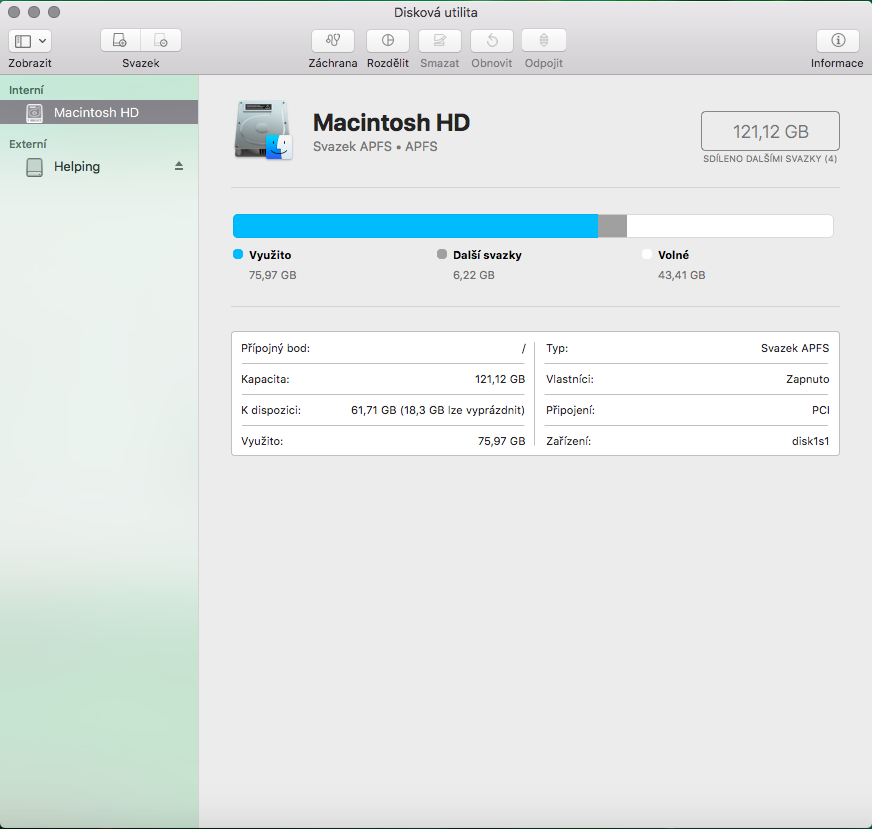Click the gray Další svazky bar segment
The height and width of the screenshot is (829, 872).
[x=612, y=226]
